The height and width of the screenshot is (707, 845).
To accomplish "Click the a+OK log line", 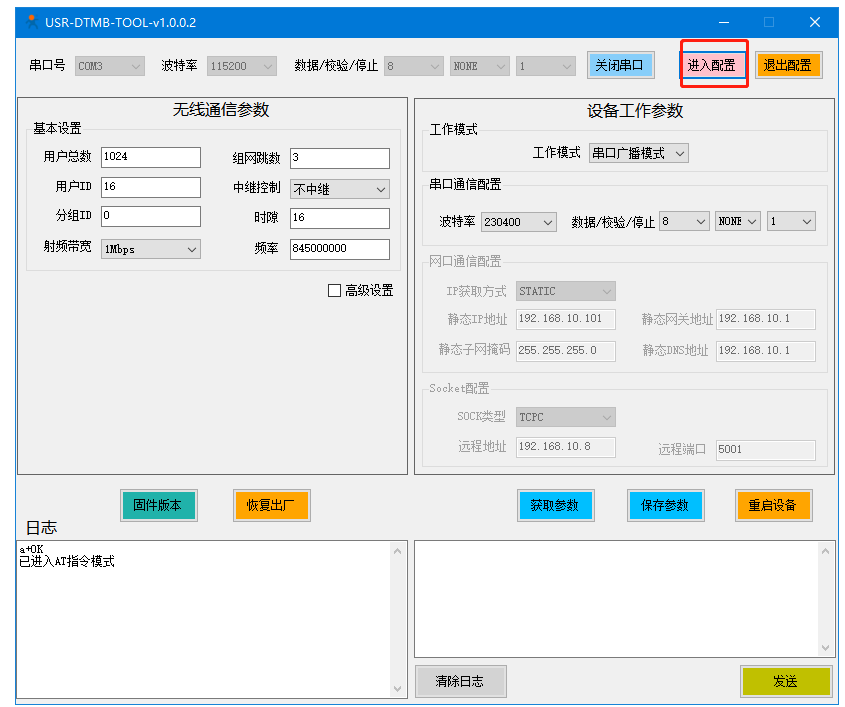I will [31, 549].
